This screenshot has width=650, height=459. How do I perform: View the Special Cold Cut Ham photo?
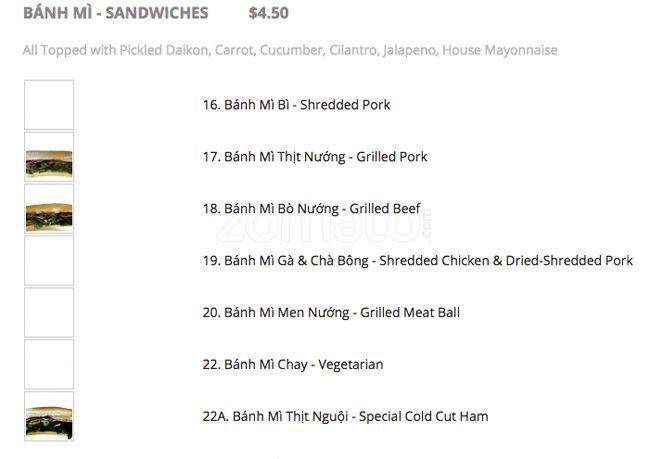coord(49,417)
